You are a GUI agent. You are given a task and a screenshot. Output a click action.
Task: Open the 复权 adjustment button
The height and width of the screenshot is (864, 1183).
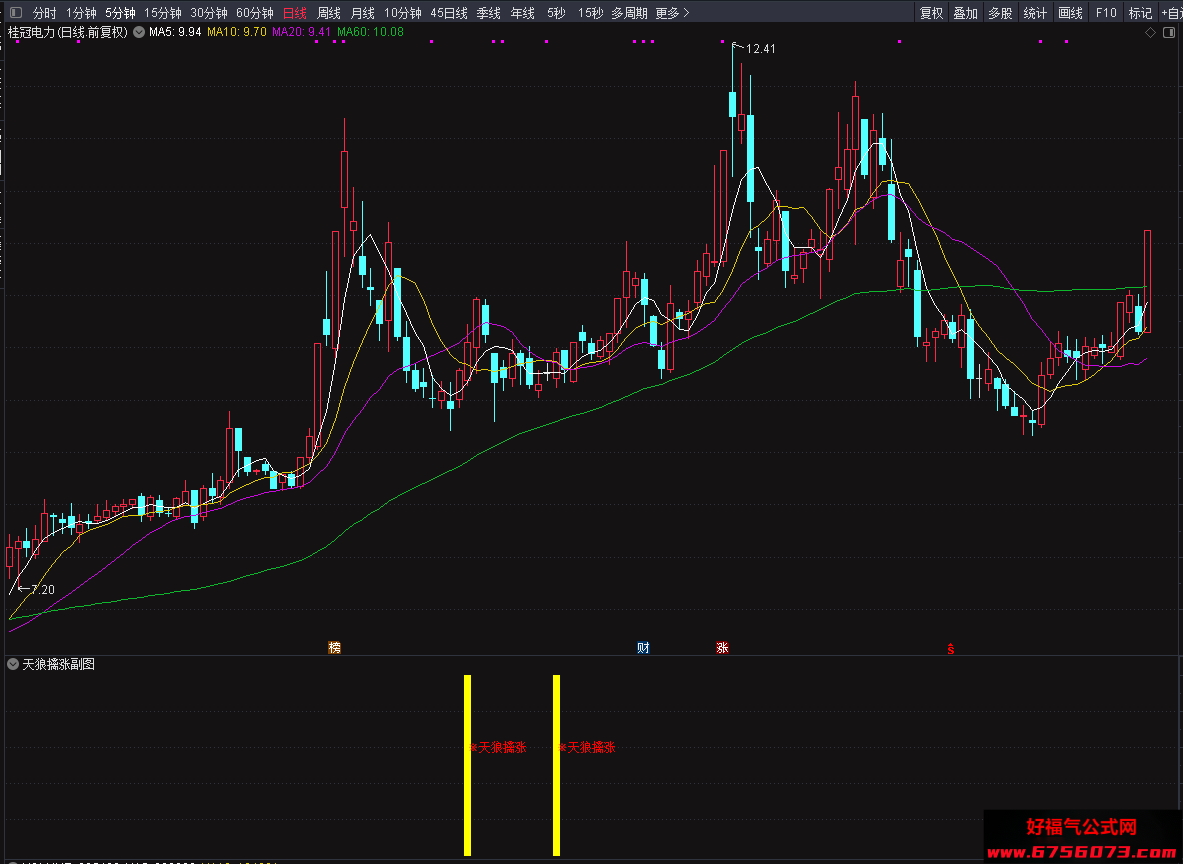click(x=931, y=13)
